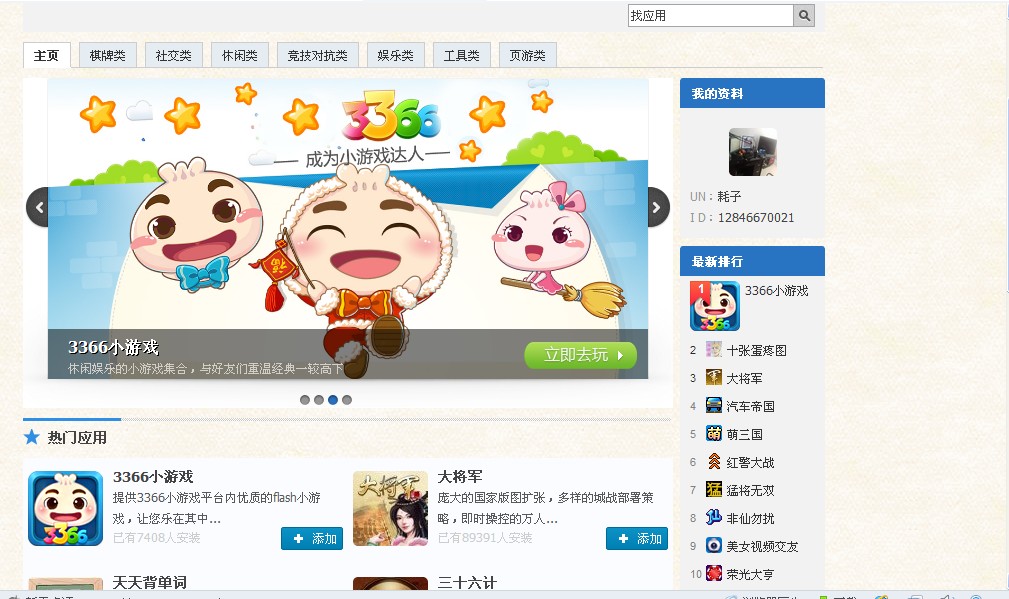Click the 荣光大亨 ranking icon
This screenshot has height=599, width=1009.
[x=714, y=573]
